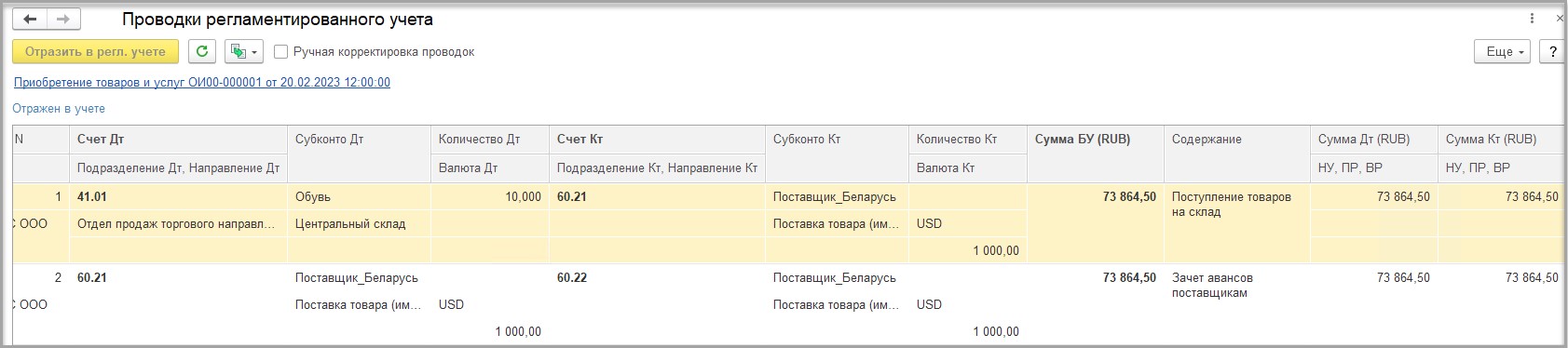Click the Количество Дт column header
1568x348 pixels.
[479, 140]
